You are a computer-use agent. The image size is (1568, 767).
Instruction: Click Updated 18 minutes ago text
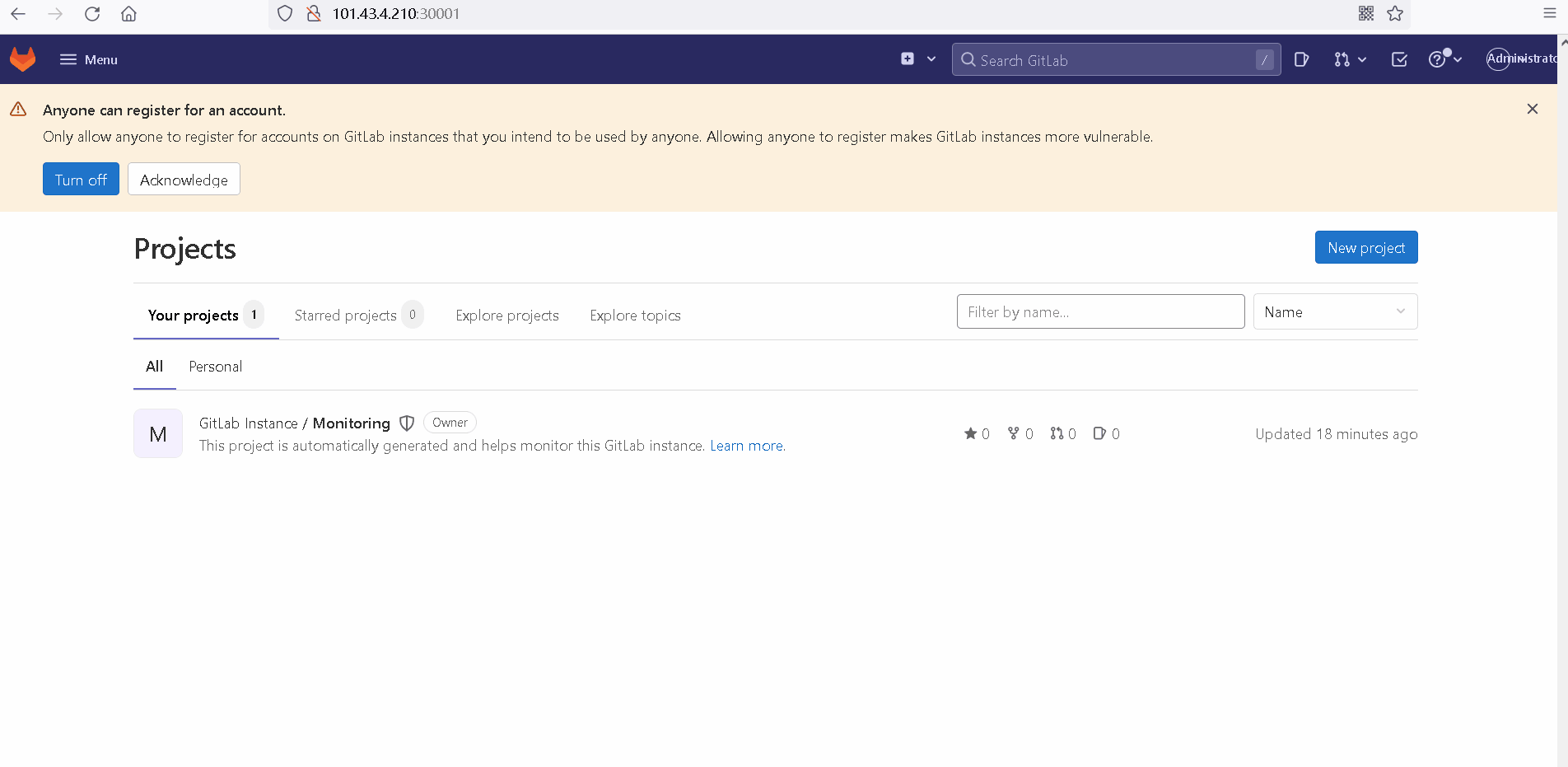1337,434
